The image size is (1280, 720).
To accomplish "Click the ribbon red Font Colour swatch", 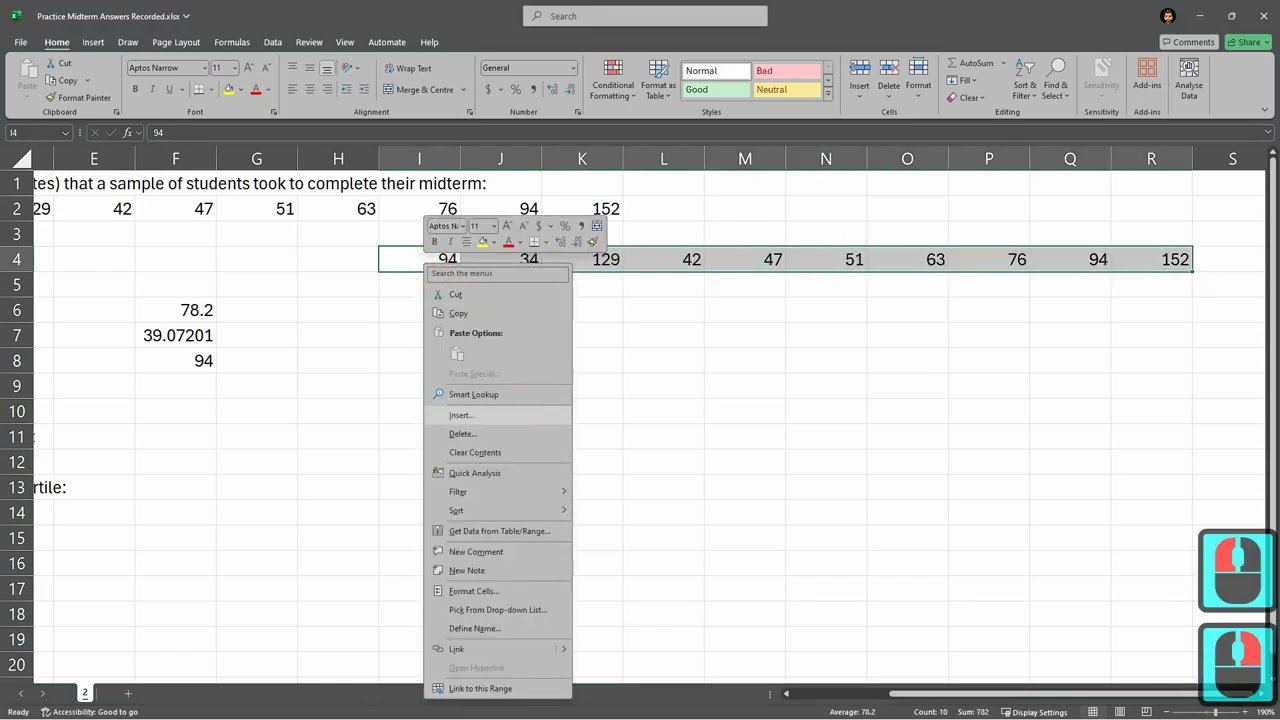I will (256, 90).
